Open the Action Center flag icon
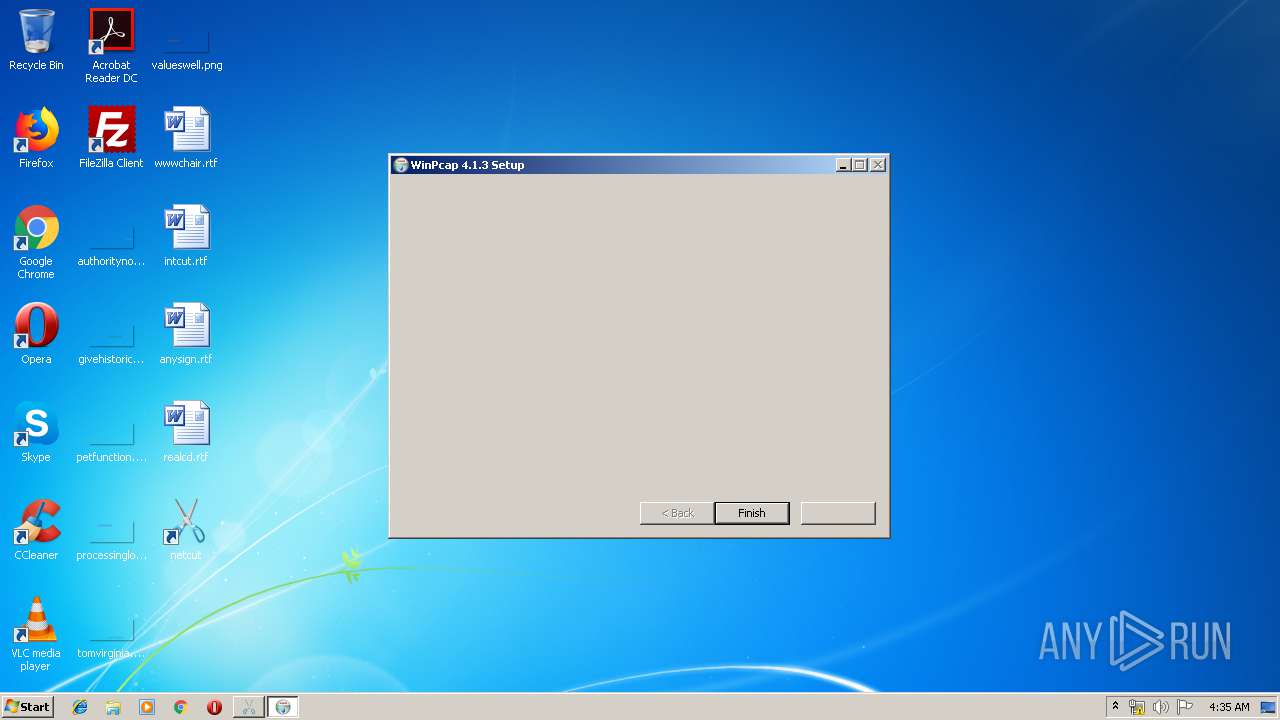This screenshot has height=720, width=1280. click(x=1185, y=707)
